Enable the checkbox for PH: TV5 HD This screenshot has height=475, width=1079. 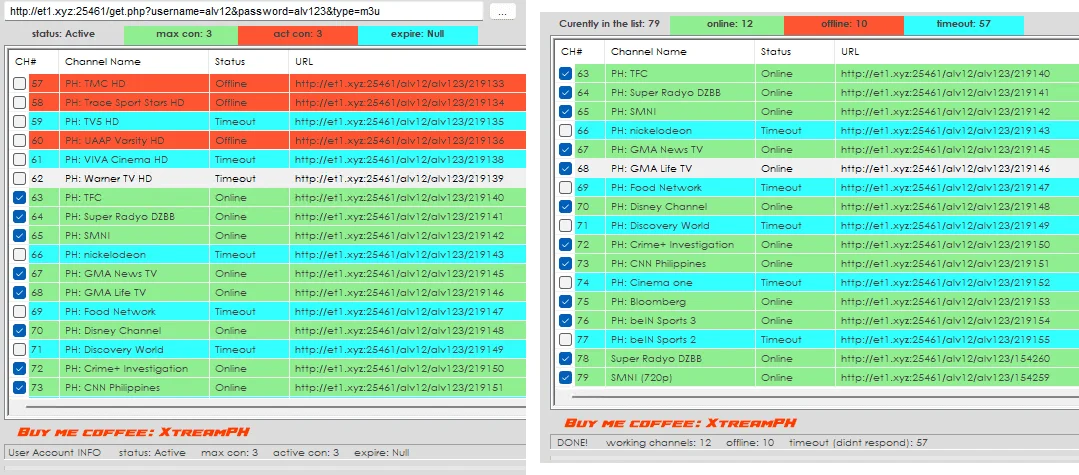tap(20, 121)
